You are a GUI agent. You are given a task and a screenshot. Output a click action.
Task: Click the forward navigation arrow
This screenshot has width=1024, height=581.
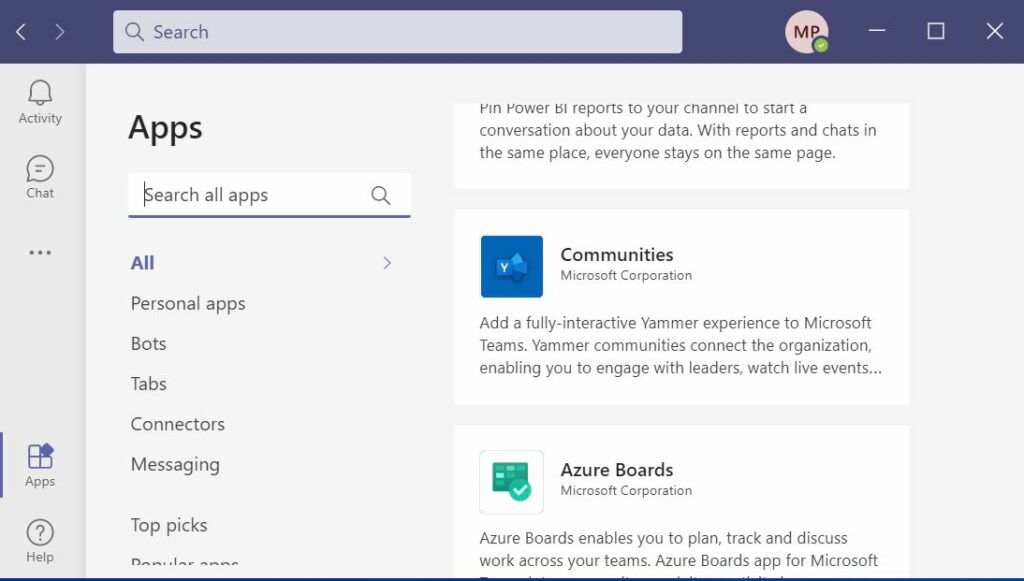(x=60, y=31)
